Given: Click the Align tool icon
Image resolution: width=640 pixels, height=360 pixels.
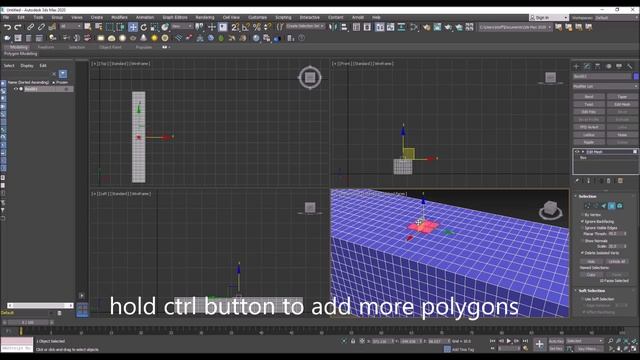Looking at the screenshot, I should [344, 27].
